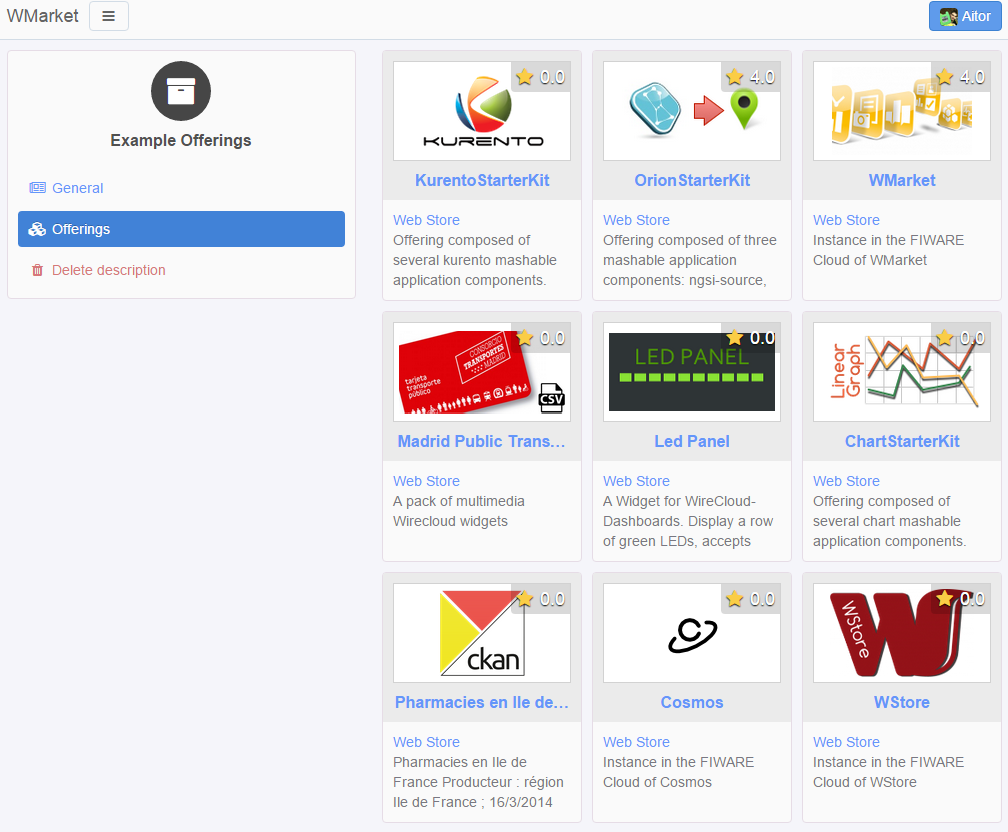Open the hamburger menu button

[109, 16]
